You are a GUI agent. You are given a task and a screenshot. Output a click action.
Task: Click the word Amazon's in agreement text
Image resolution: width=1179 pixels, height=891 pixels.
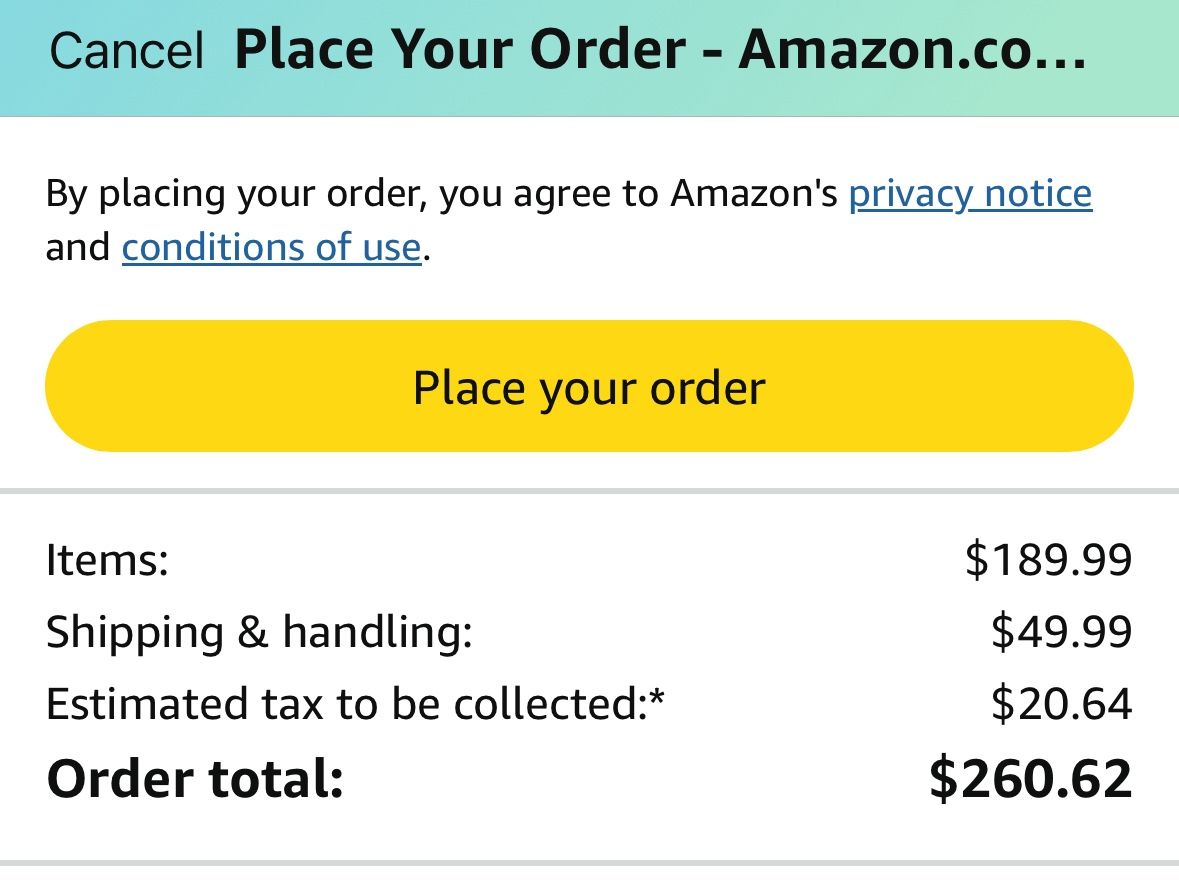pyautogui.click(x=754, y=193)
